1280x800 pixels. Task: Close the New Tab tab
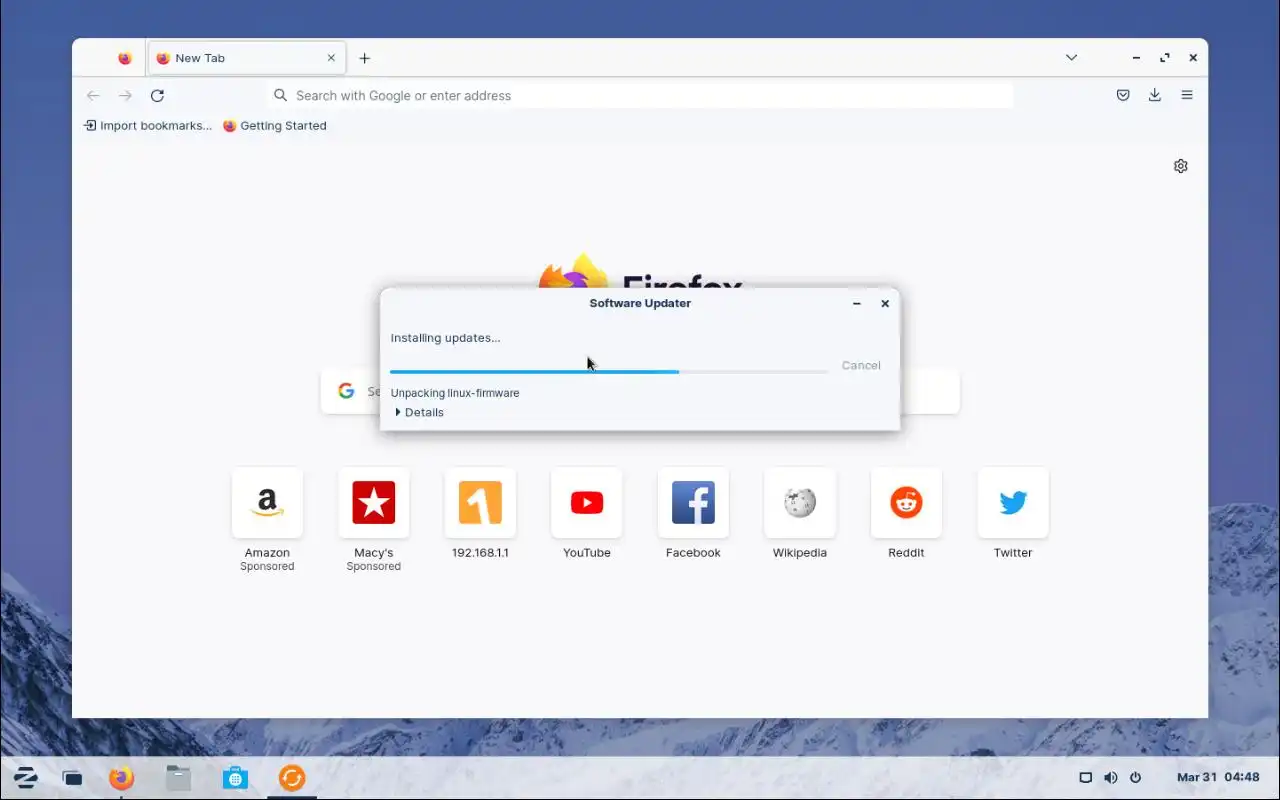click(x=331, y=58)
